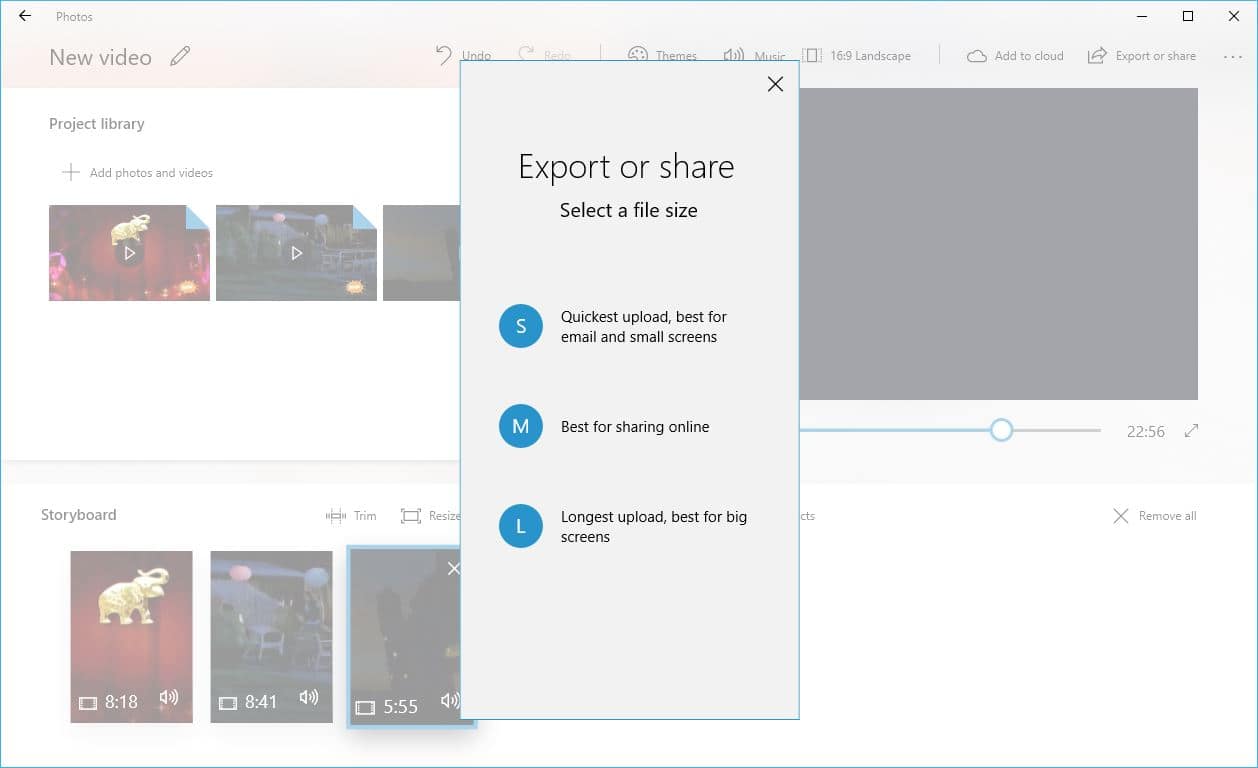Select the Undo icon
Screen dimensions: 1258x768
point(444,55)
